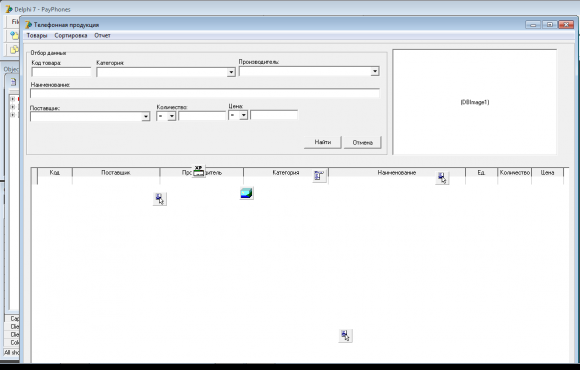Screen dimensions: 580x370
Task: Select the MainMenu component icon near Категория header
Action: click(x=319, y=176)
